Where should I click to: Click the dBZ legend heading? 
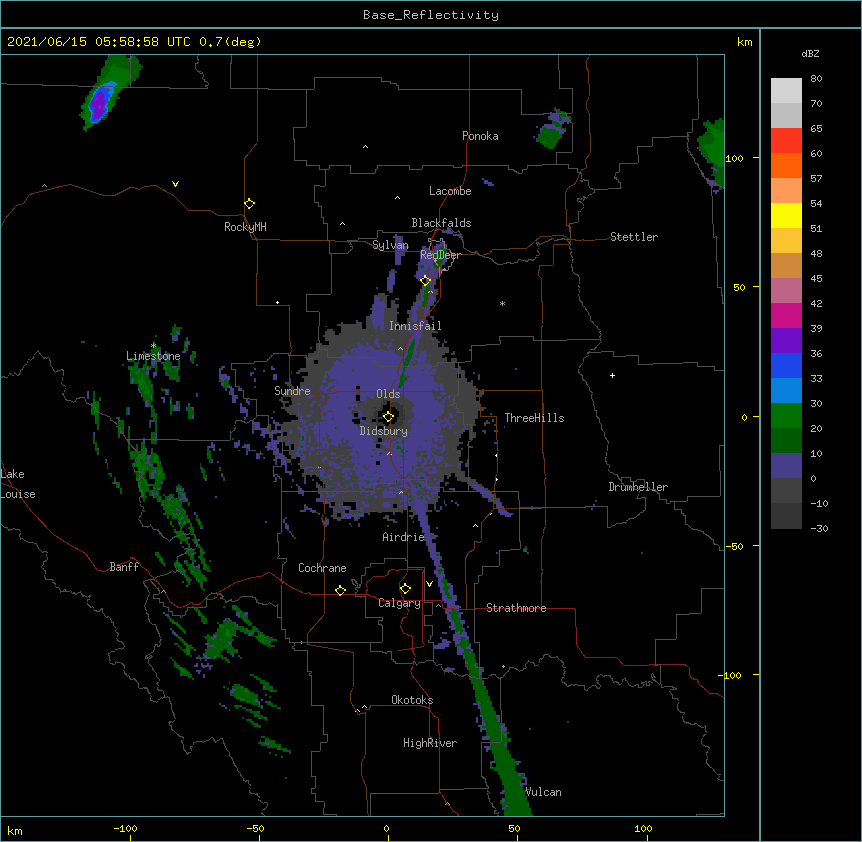point(810,53)
